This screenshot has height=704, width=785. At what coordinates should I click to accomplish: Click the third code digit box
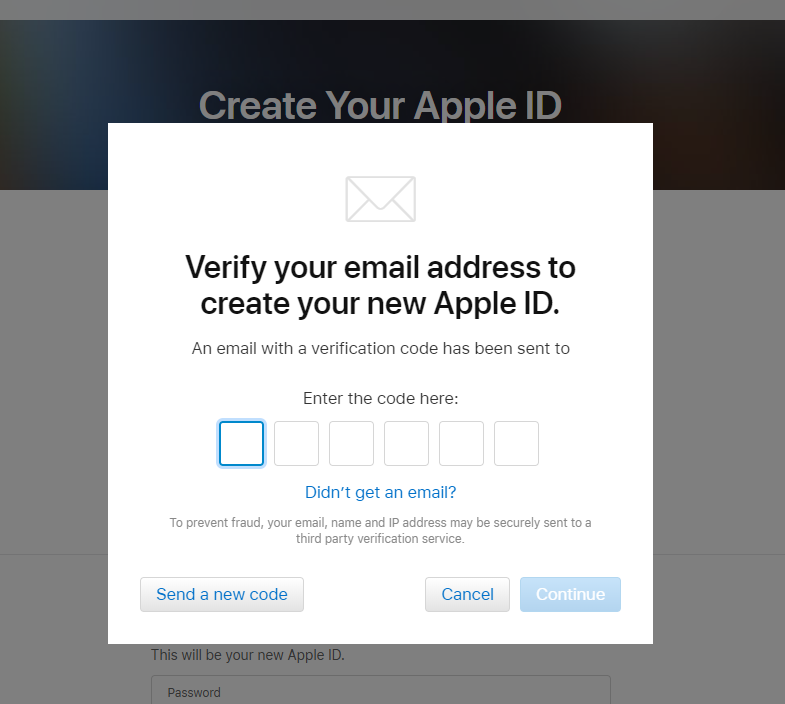pyautogui.click(x=351, y=444)
